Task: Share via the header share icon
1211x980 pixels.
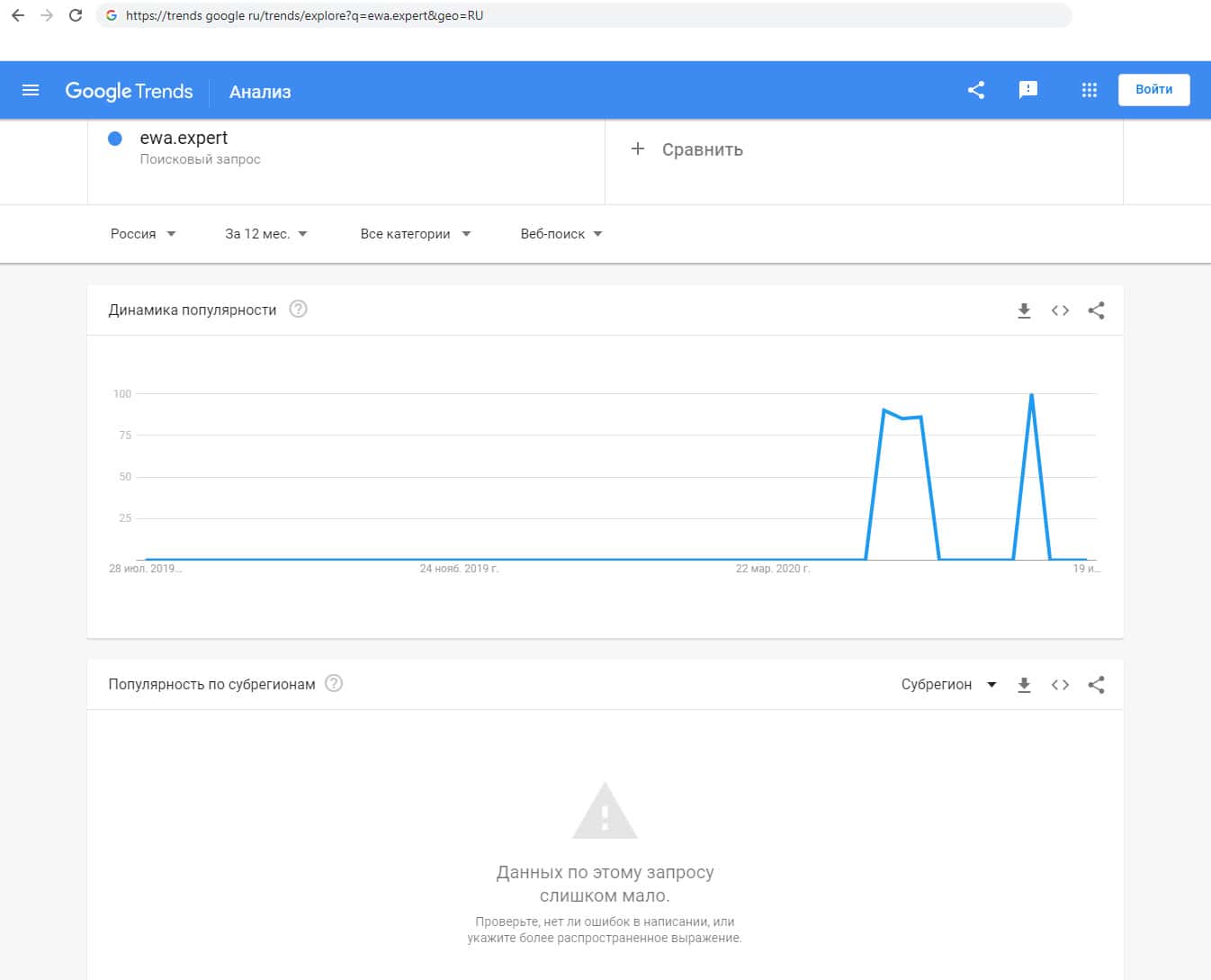Action: (976, 90)
